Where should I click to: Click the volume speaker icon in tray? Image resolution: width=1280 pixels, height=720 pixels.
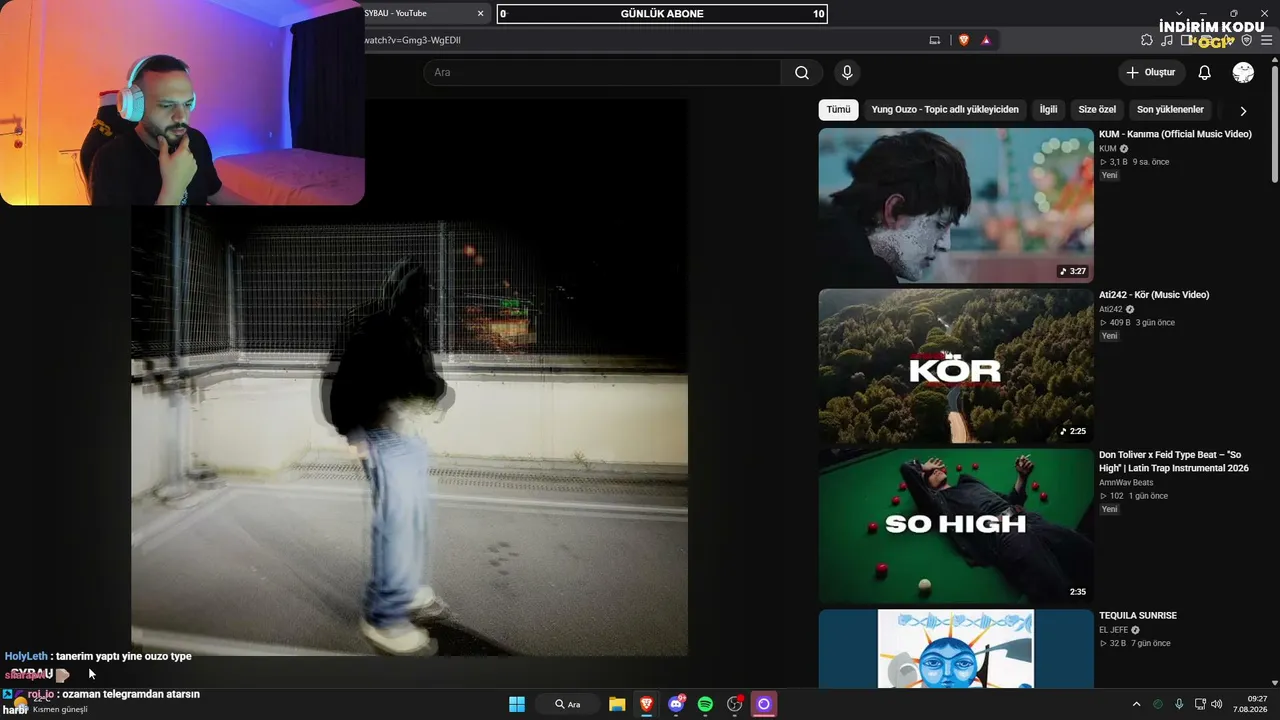[1217, 704]
